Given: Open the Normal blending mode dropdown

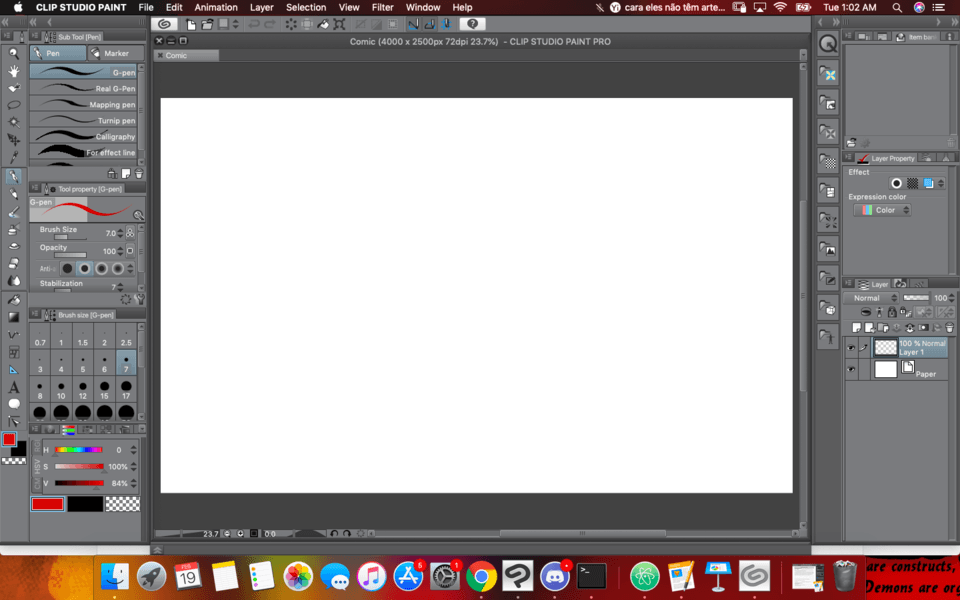Looking at the screenshot, I should (870, 298).
